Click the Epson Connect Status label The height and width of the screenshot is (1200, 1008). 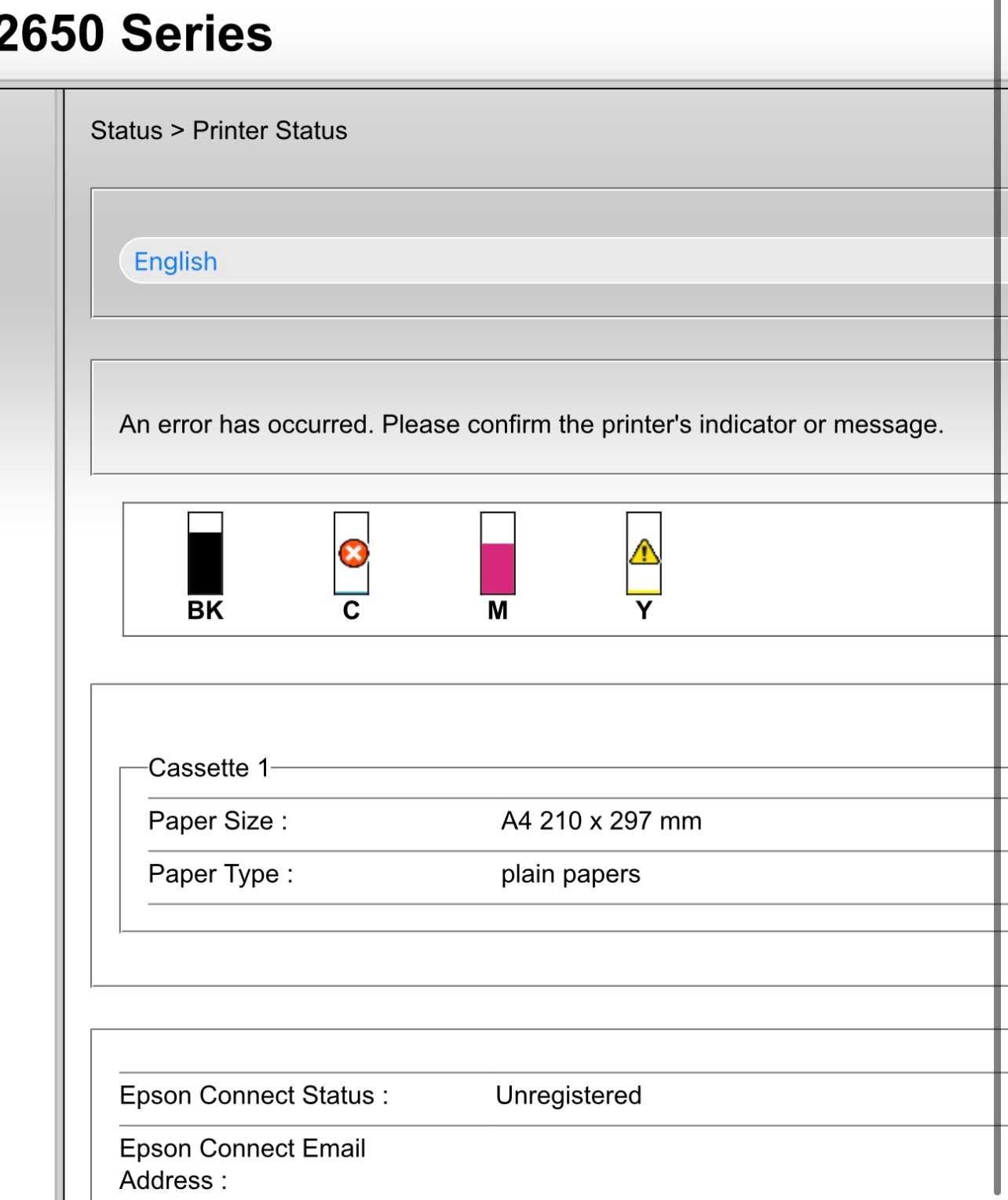[x=254, y=1095]
